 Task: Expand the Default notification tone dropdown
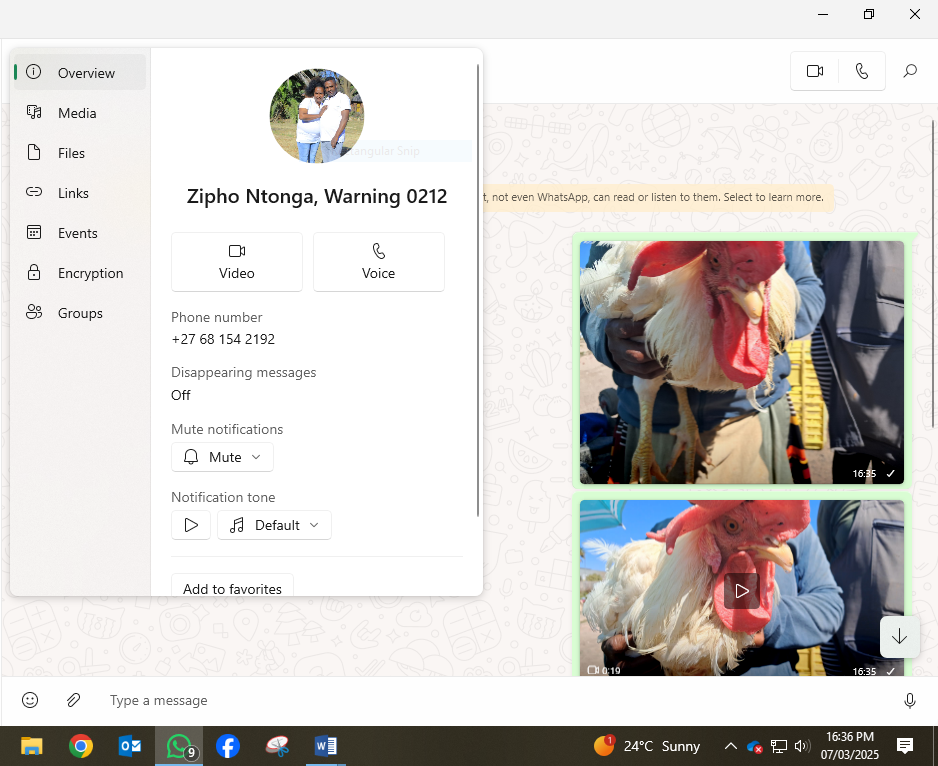pyautogui.click(x=274, y=525)
